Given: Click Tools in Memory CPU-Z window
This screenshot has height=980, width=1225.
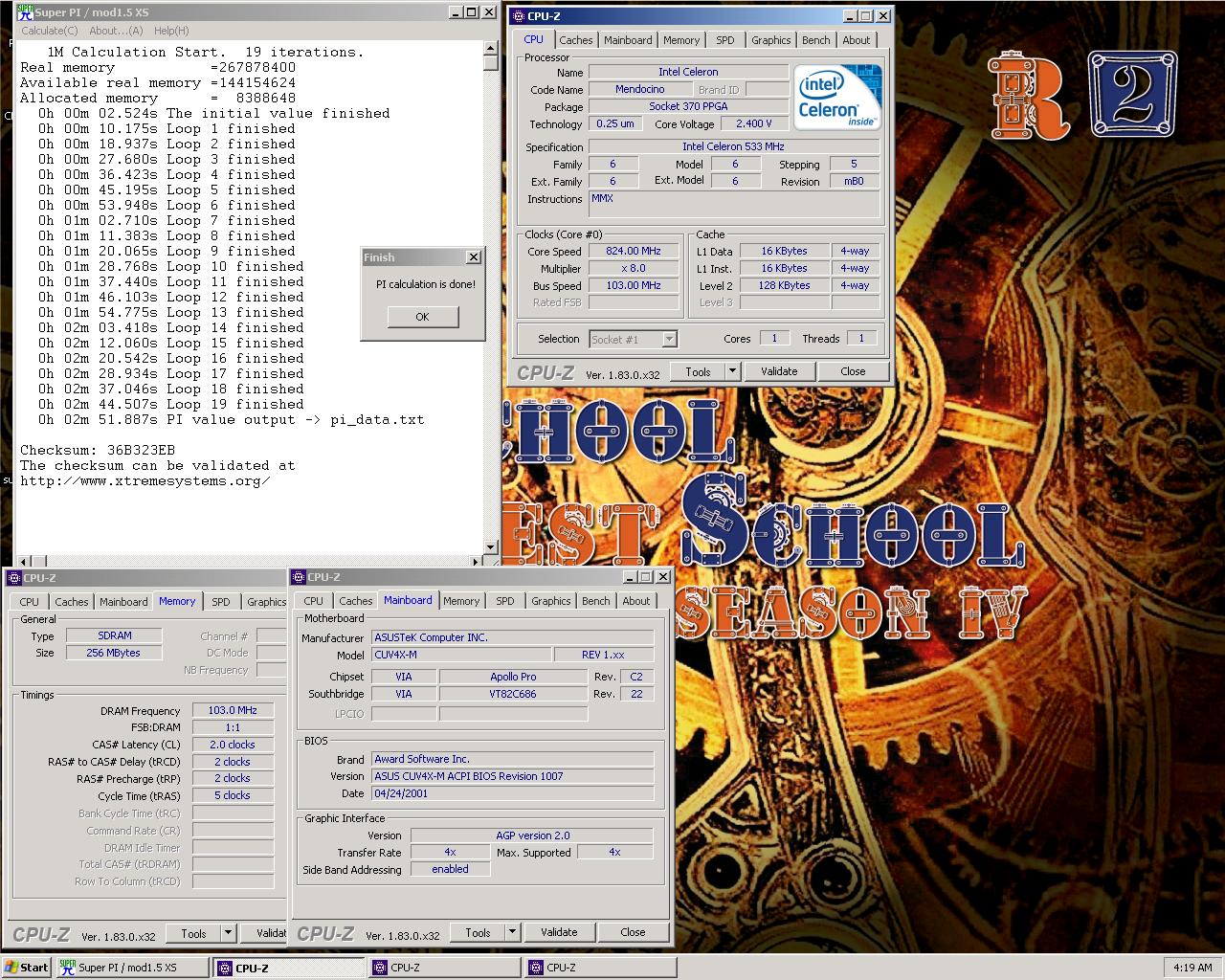Looking at the screenshot, I should pos(193,933).
